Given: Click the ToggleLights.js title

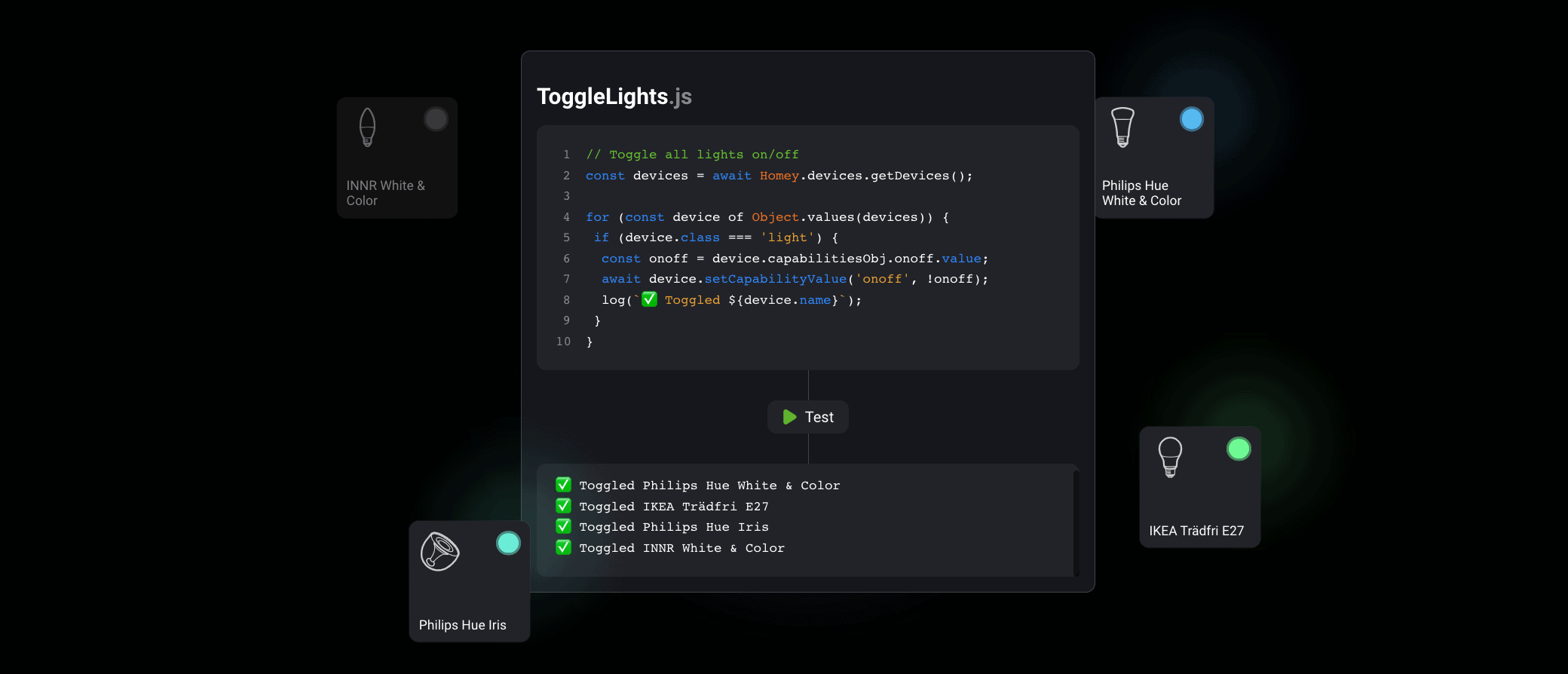Looking at the screenshot, I should [614, 97].
